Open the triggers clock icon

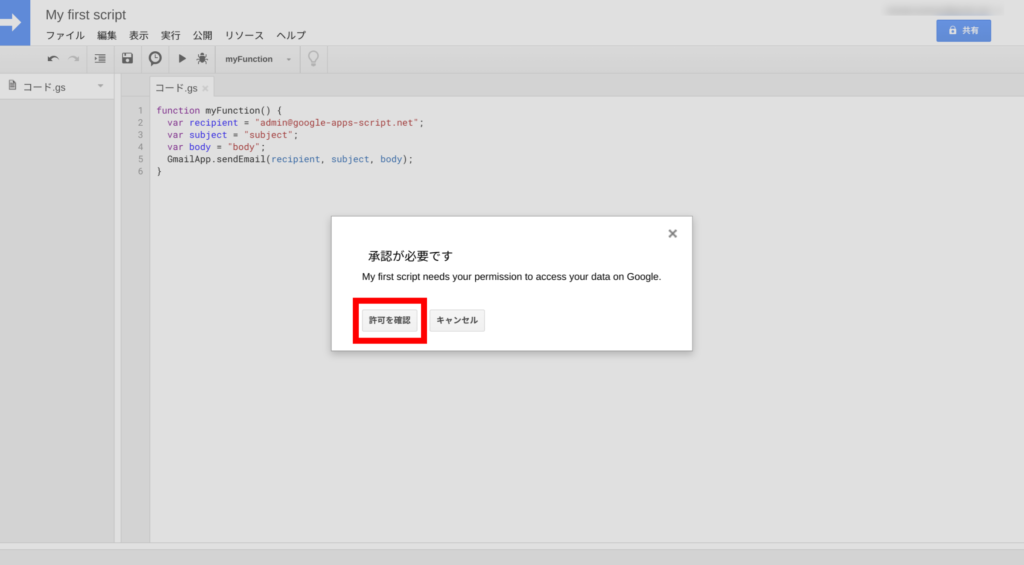(155, 59)
